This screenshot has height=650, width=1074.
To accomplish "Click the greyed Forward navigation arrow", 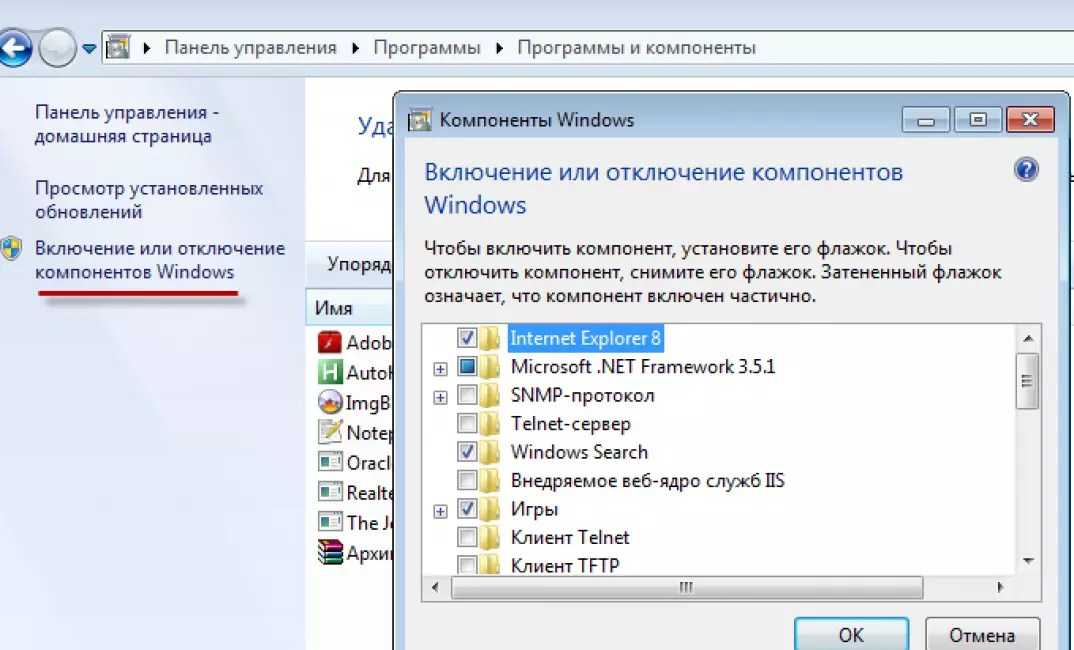I will click(58, 48).
